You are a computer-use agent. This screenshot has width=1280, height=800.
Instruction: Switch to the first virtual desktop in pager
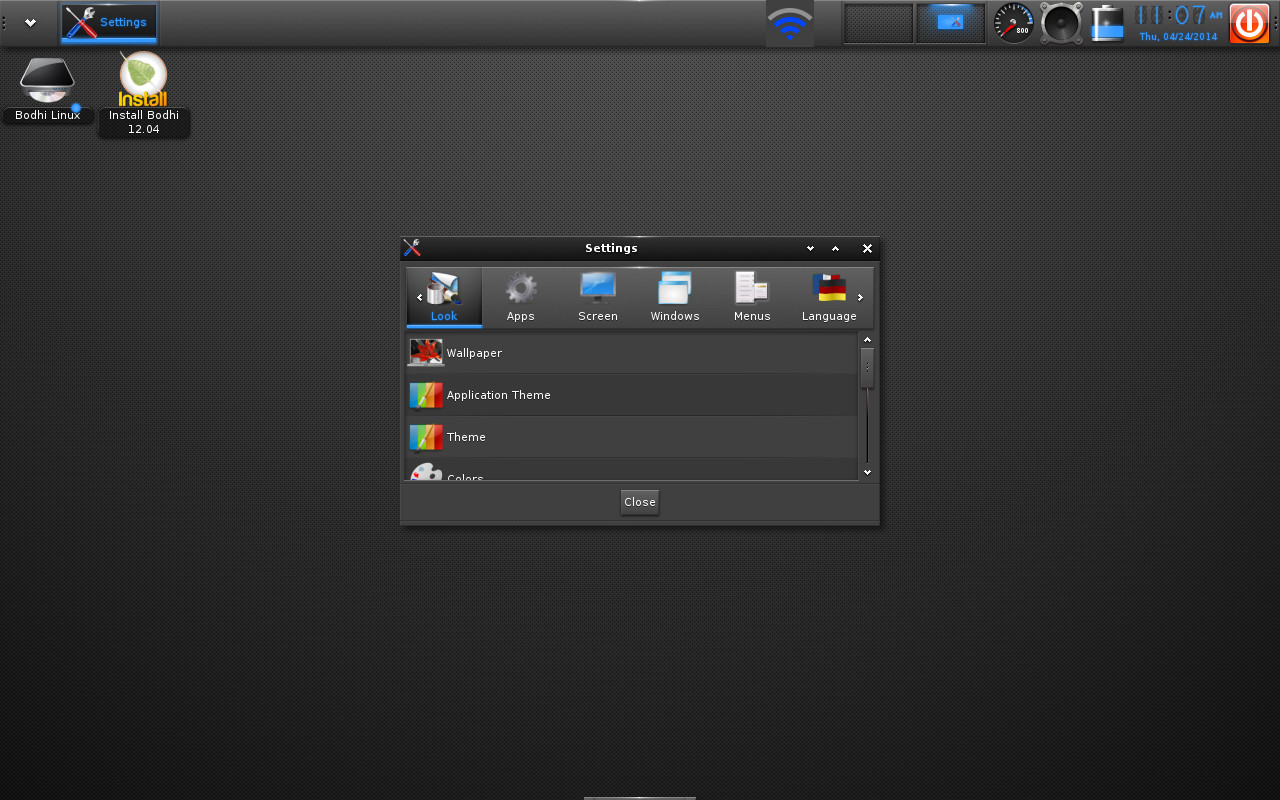[x=878, y=23]
